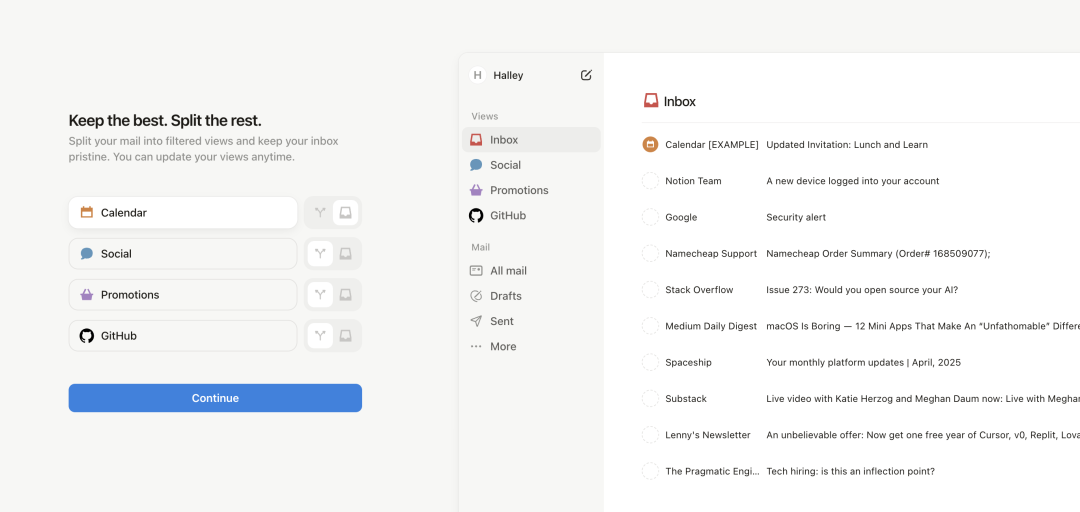The image size is (1080, 512).
Task: Open 'Live video with Katie Herzog' email
Action: [923, 399]
